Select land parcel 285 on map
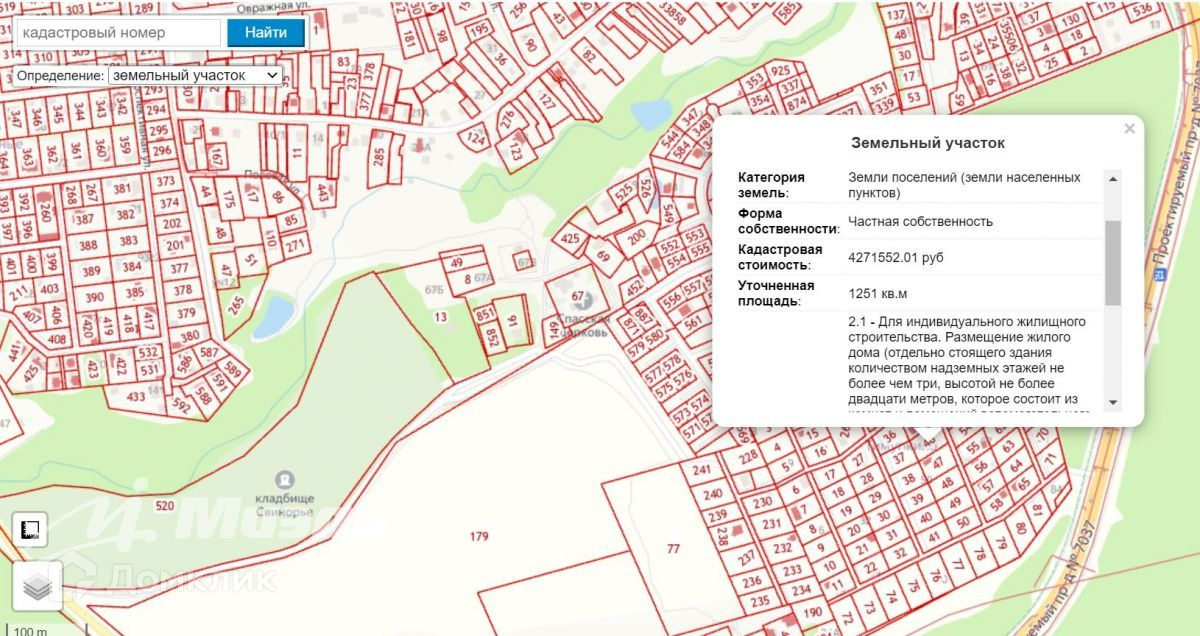The image size is (1200, 636). point(378,156)
